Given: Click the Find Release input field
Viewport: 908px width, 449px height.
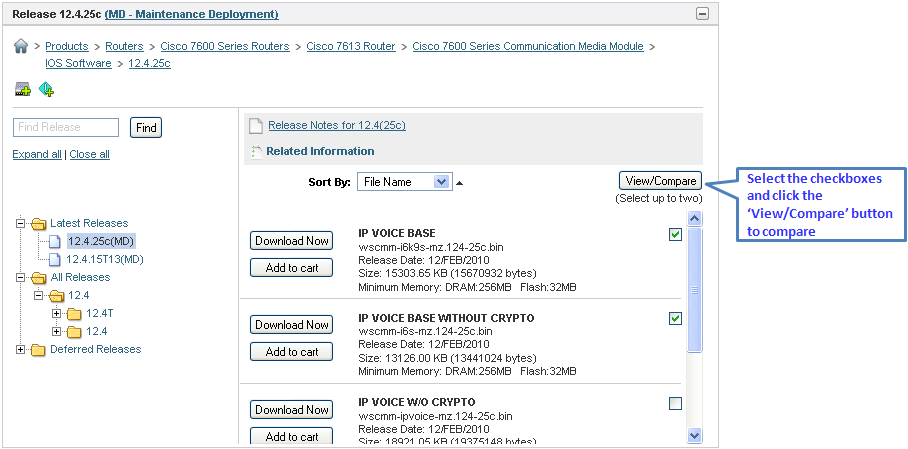Looking at the screenshot, I should (x=66, y=127).
